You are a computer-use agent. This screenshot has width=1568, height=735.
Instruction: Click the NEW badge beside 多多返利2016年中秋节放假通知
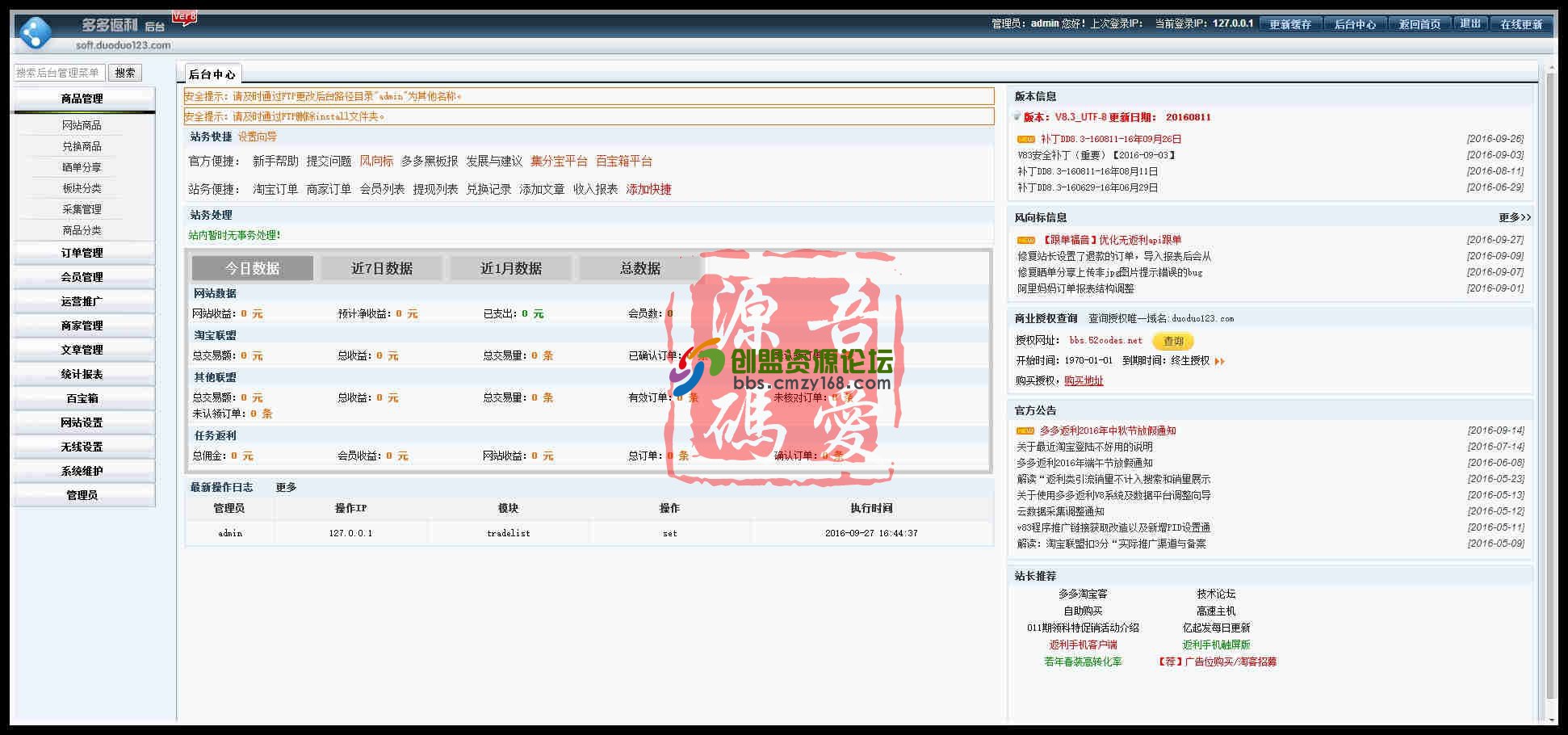point(1025,430)
